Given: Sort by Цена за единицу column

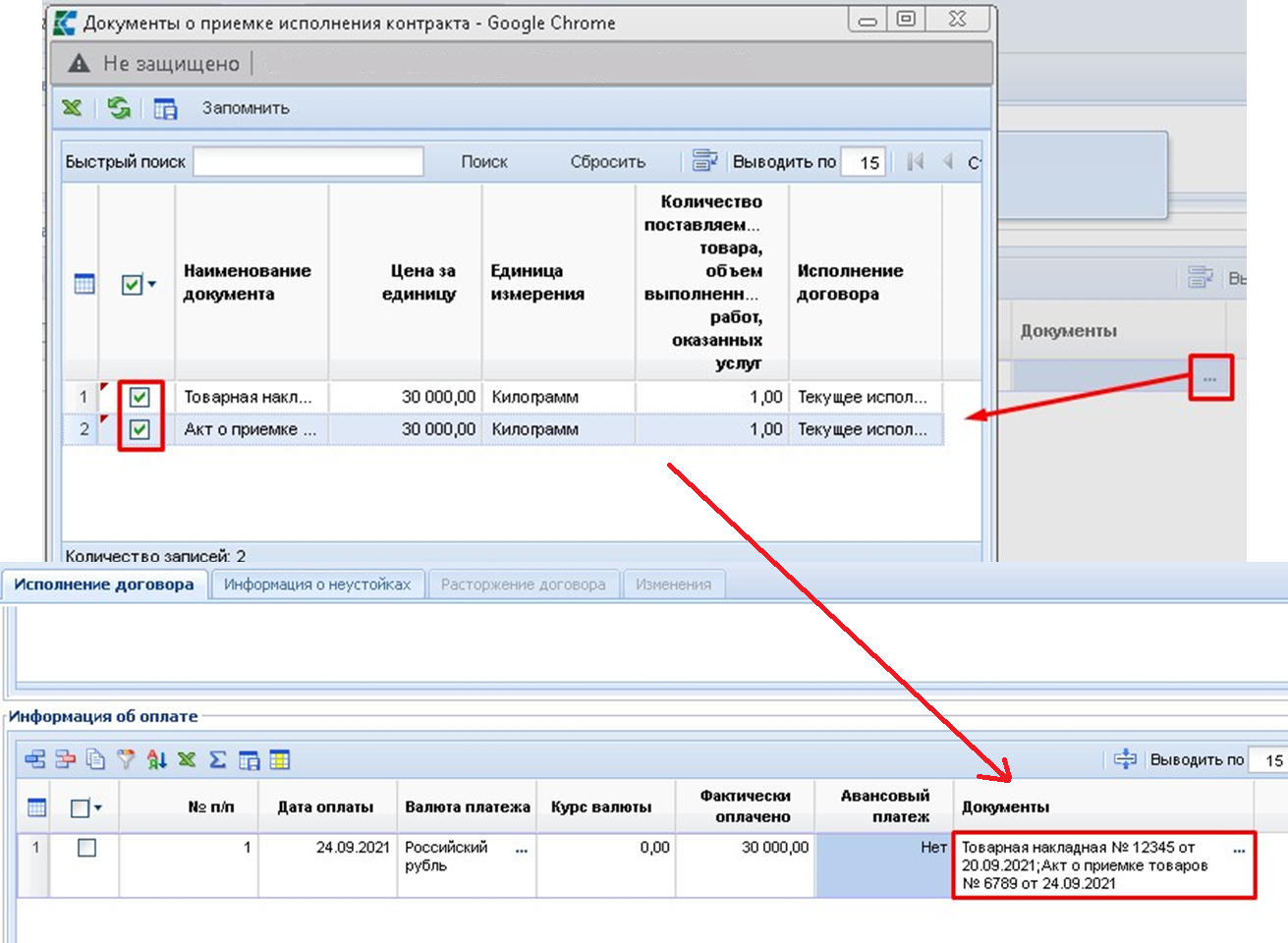Looking at the screenshot, I should pos(405,282).
